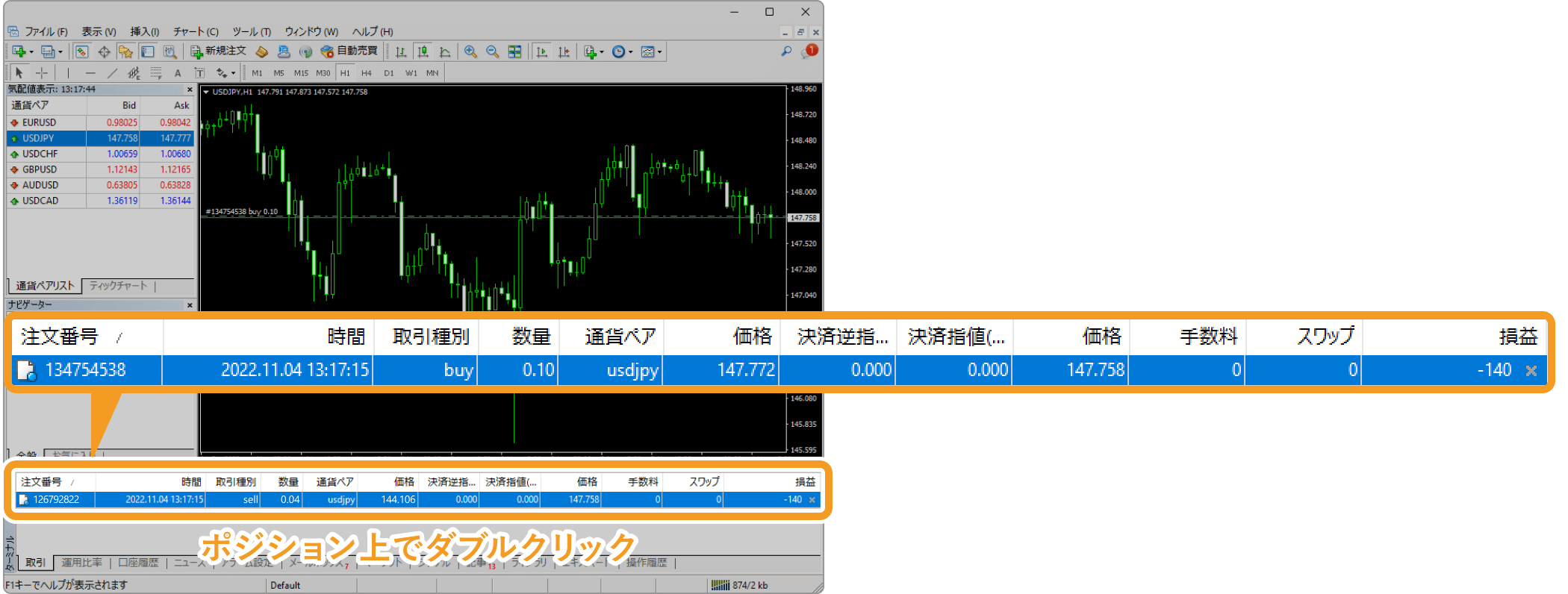Expand the USDJPY,H1 chart header triangle
The width and height of the screenshot is (1568, 594).
pos(206,92)
